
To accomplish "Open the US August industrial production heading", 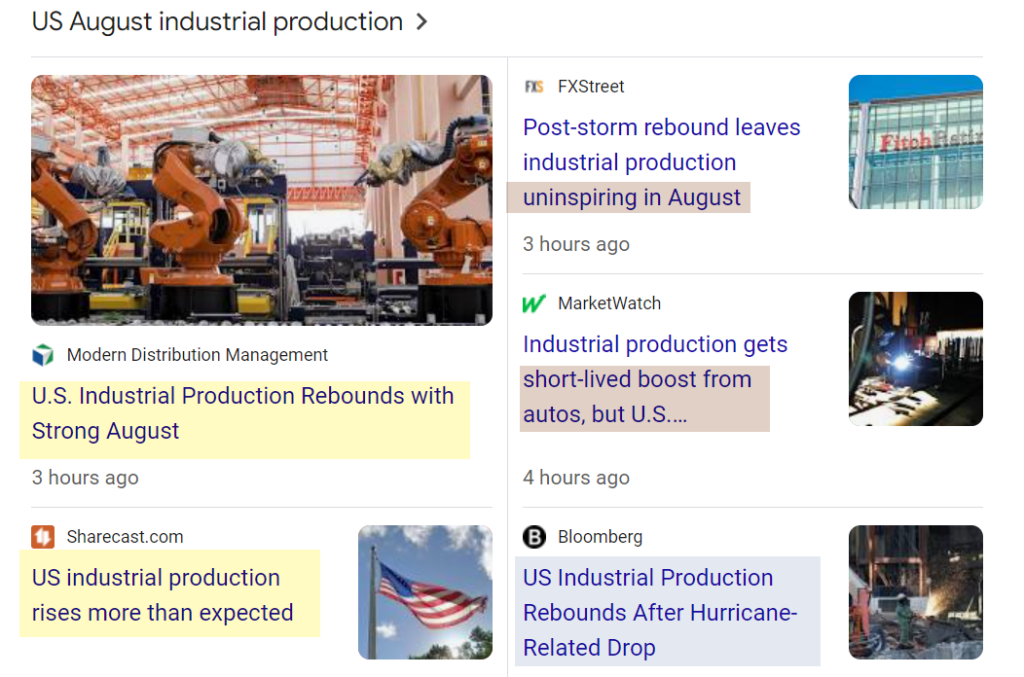I will (x=217, y=21).
